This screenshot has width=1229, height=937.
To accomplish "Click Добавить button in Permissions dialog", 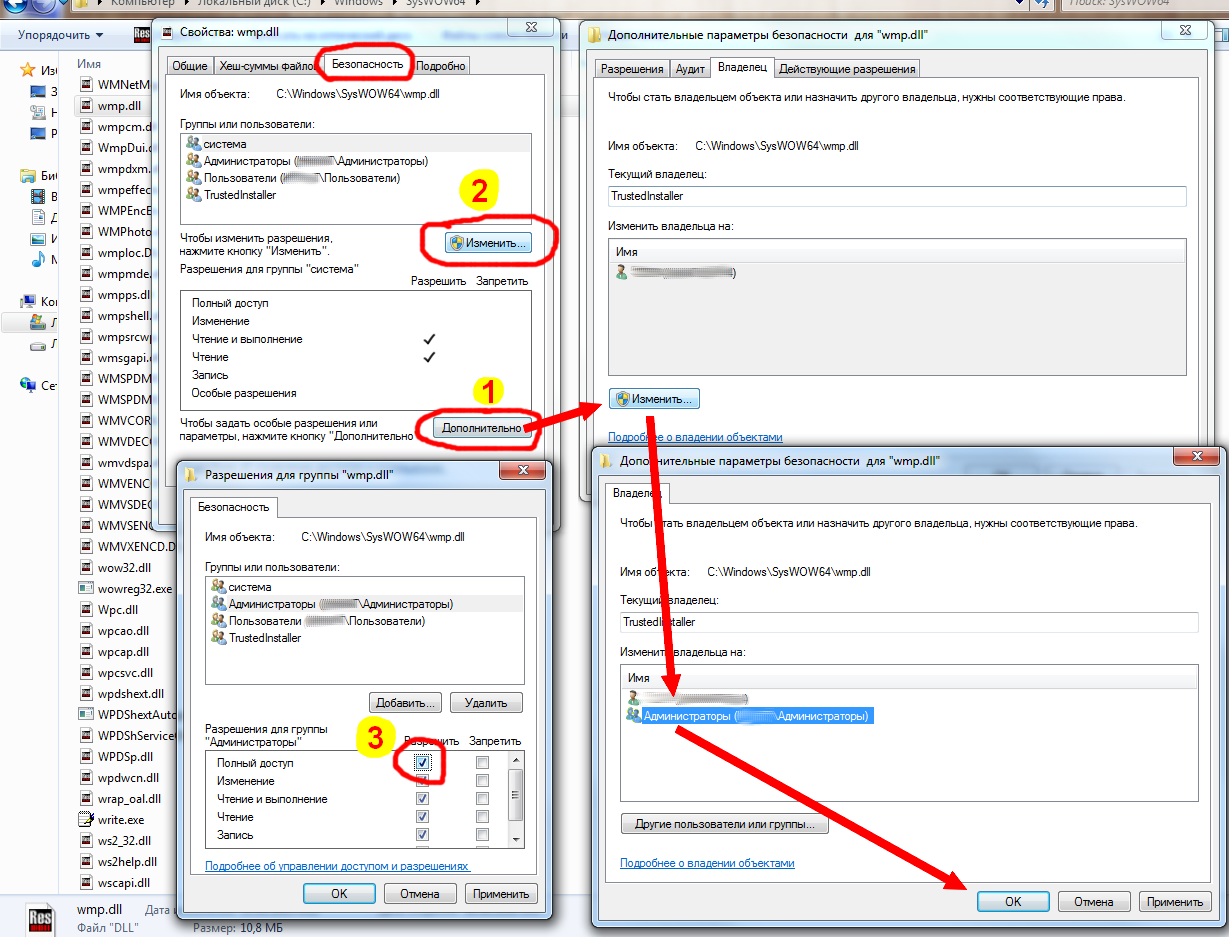I will point(406,703).
